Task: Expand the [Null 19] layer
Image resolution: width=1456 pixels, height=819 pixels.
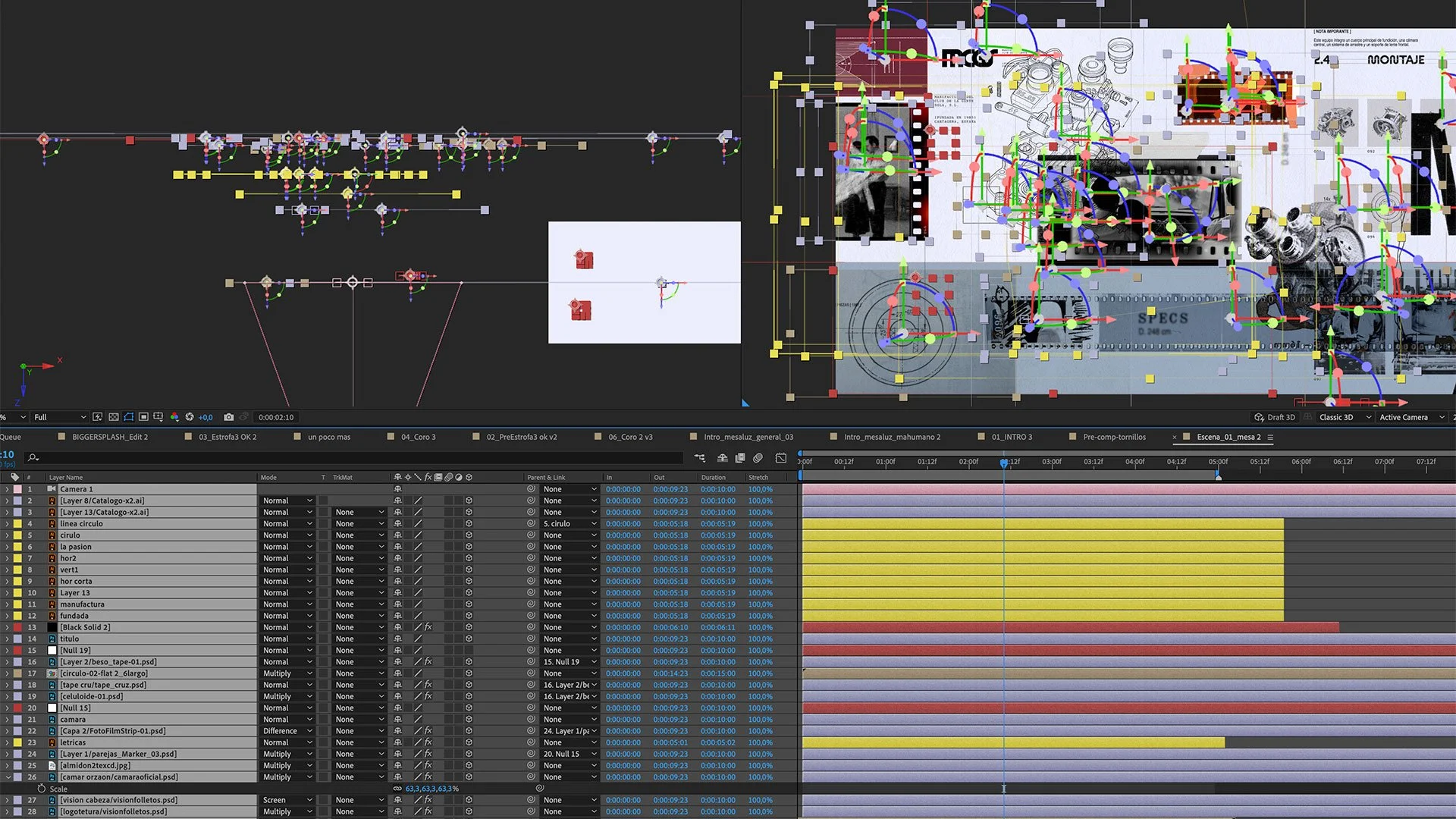Action: (x=7, y=651)
